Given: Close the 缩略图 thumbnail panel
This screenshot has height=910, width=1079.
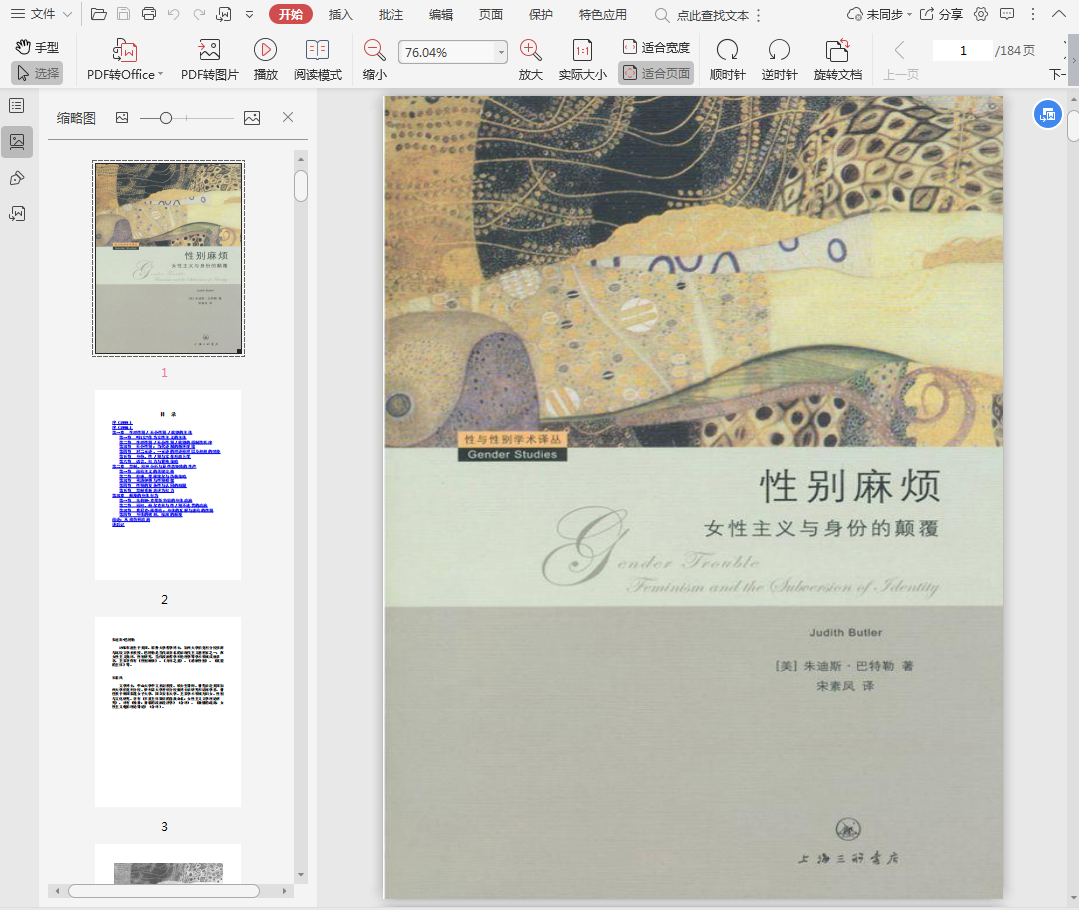Looking at the screenshot, I should tap(288, 118).
